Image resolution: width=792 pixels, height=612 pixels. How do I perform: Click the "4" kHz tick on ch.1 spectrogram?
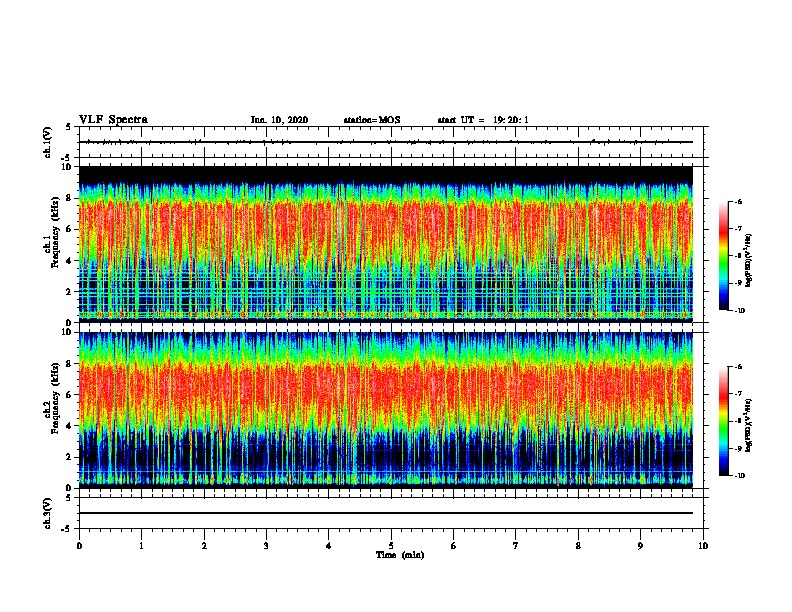[69, 261]
